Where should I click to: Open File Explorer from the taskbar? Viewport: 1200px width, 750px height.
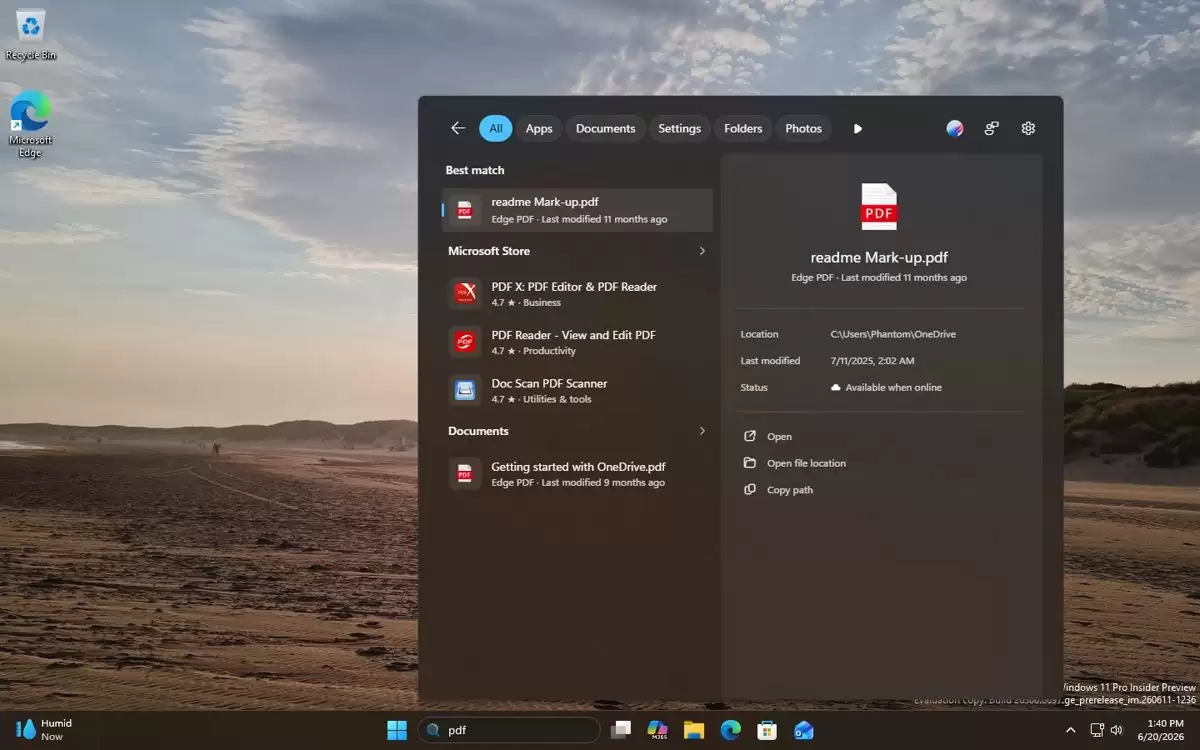coord(694,730)
